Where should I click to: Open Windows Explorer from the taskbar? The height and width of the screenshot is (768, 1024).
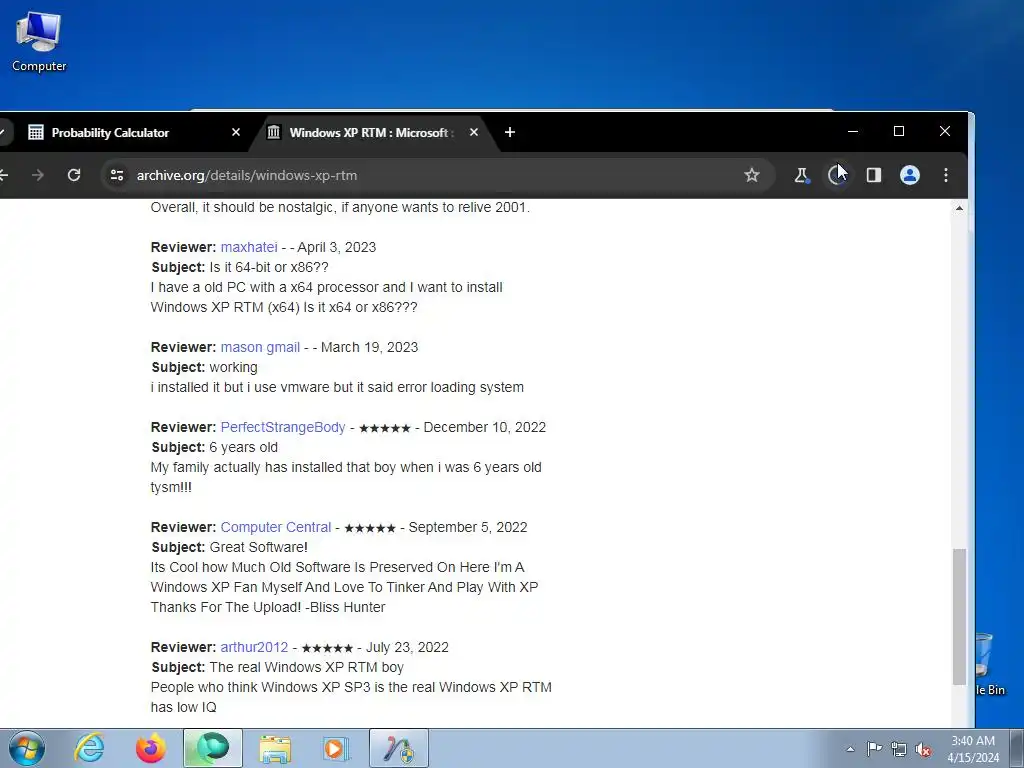pyautogui.click(x=275, y=748)
